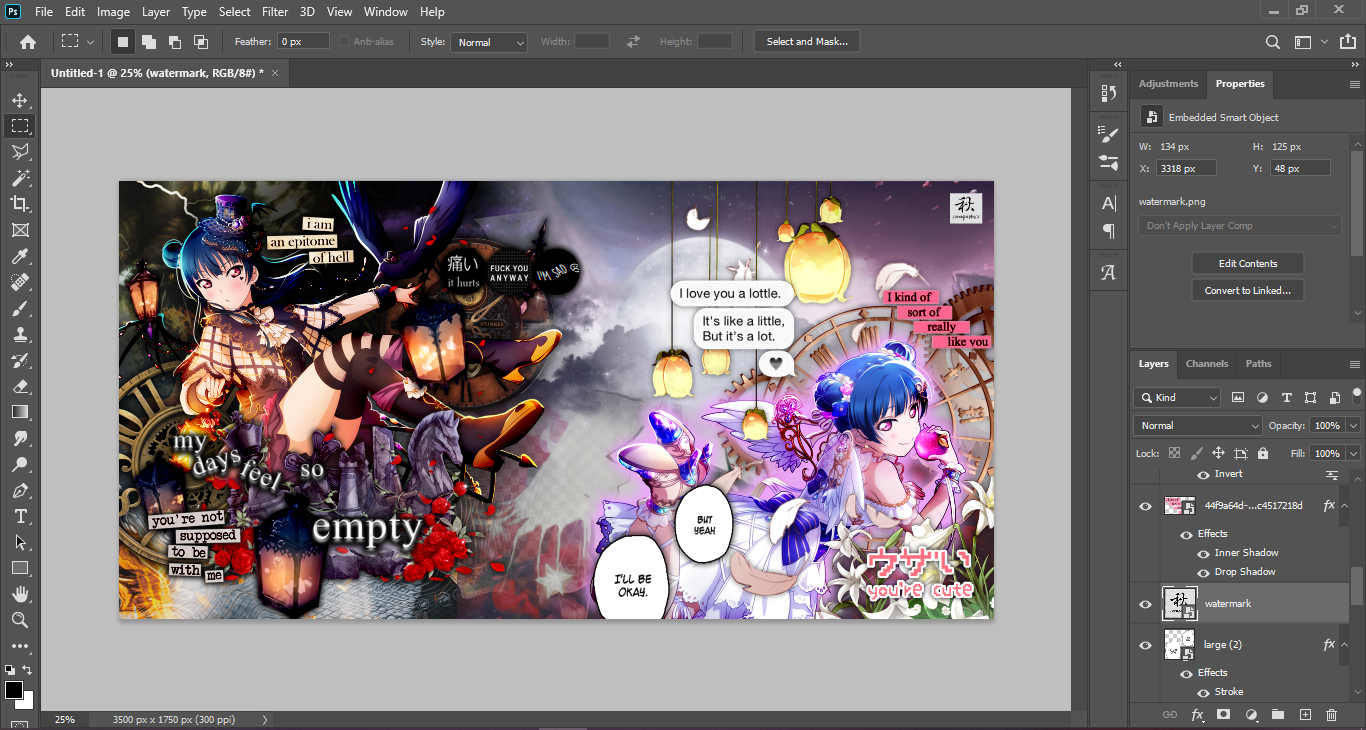Open the Opacity slider dropdown arrow
Screen dimensions: 1366x730
tap(1353, 426)
